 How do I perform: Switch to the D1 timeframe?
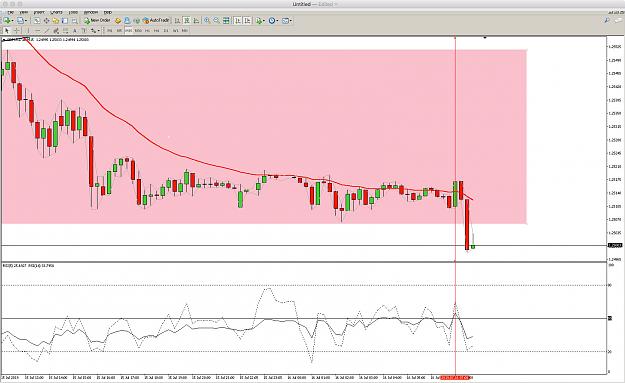166,30
